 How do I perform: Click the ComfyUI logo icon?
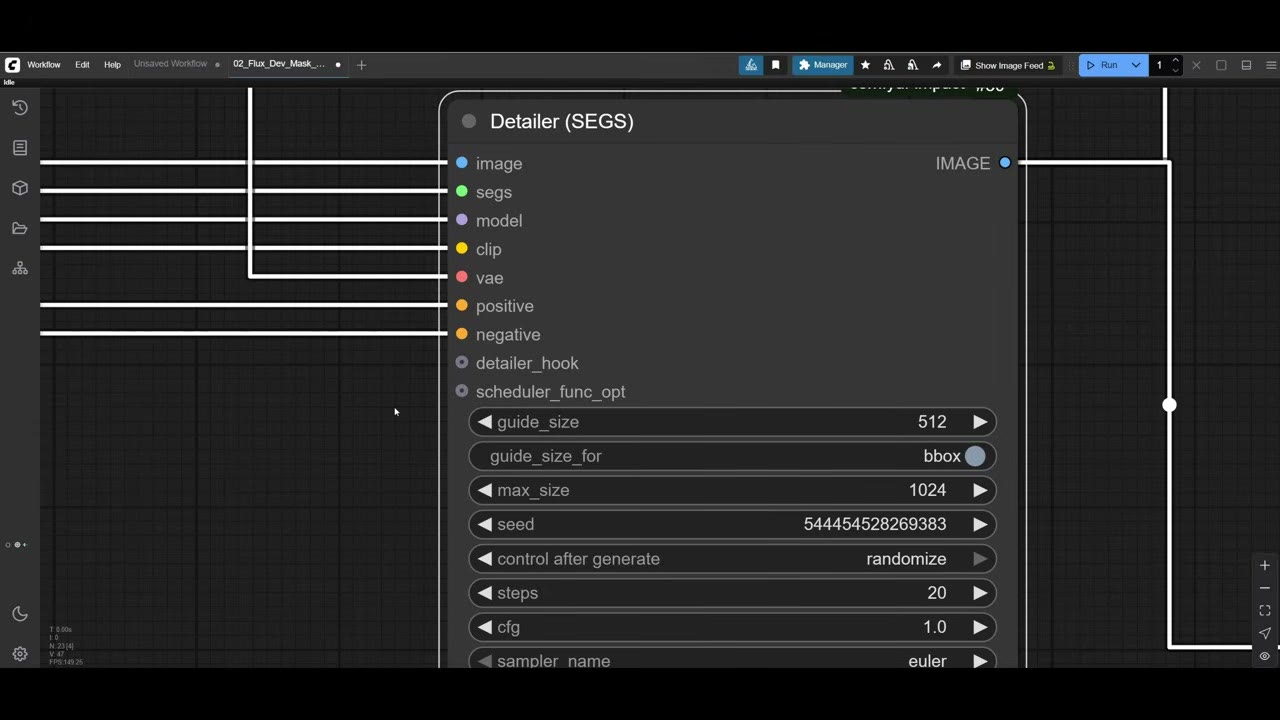pos(12,65)
